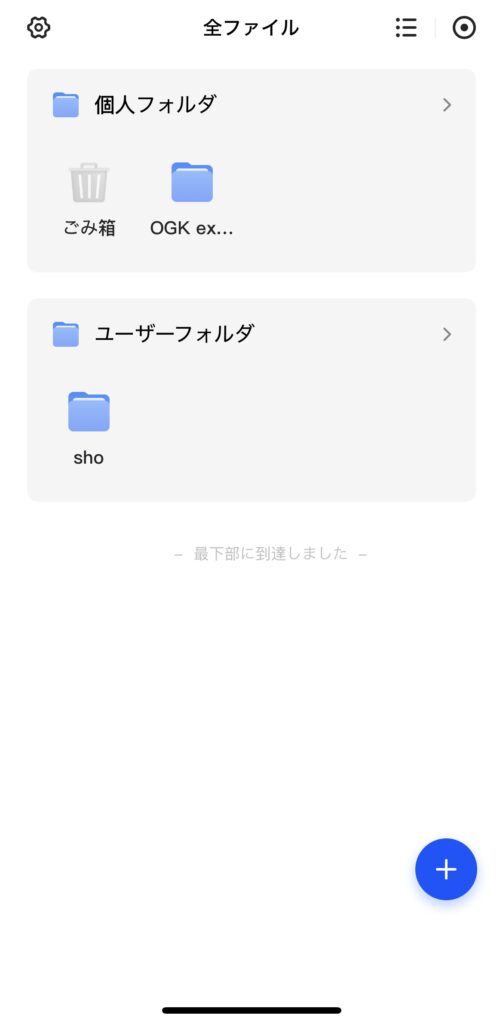503x1024 pixels.
Task: Tap the OGK ex... label text
Action: pos(191,228)
